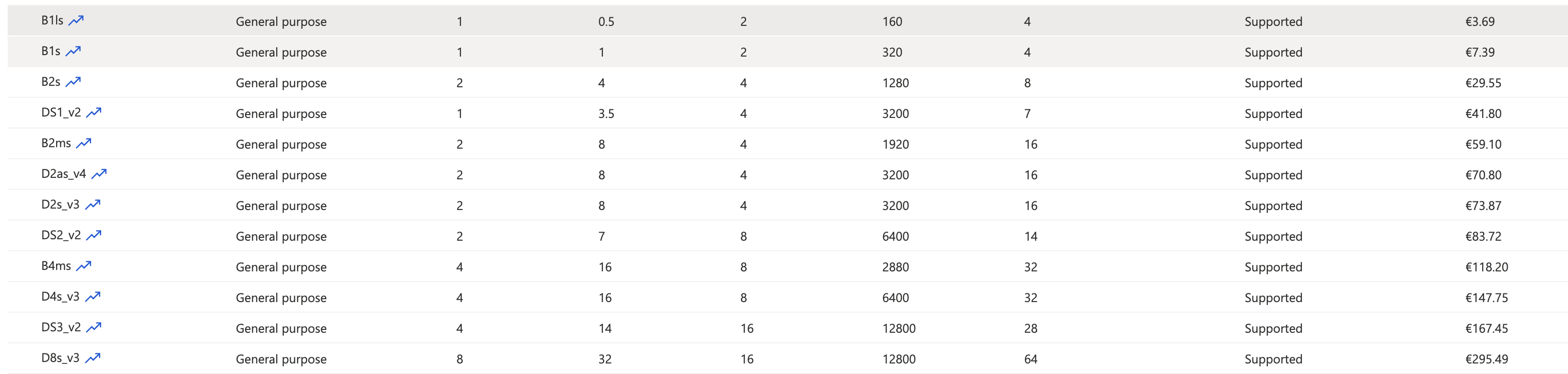Image resolution: width=1568 pixels, height=374 pixels.
Task: Select the D8s_v3 VM size name
Action: 59,358
